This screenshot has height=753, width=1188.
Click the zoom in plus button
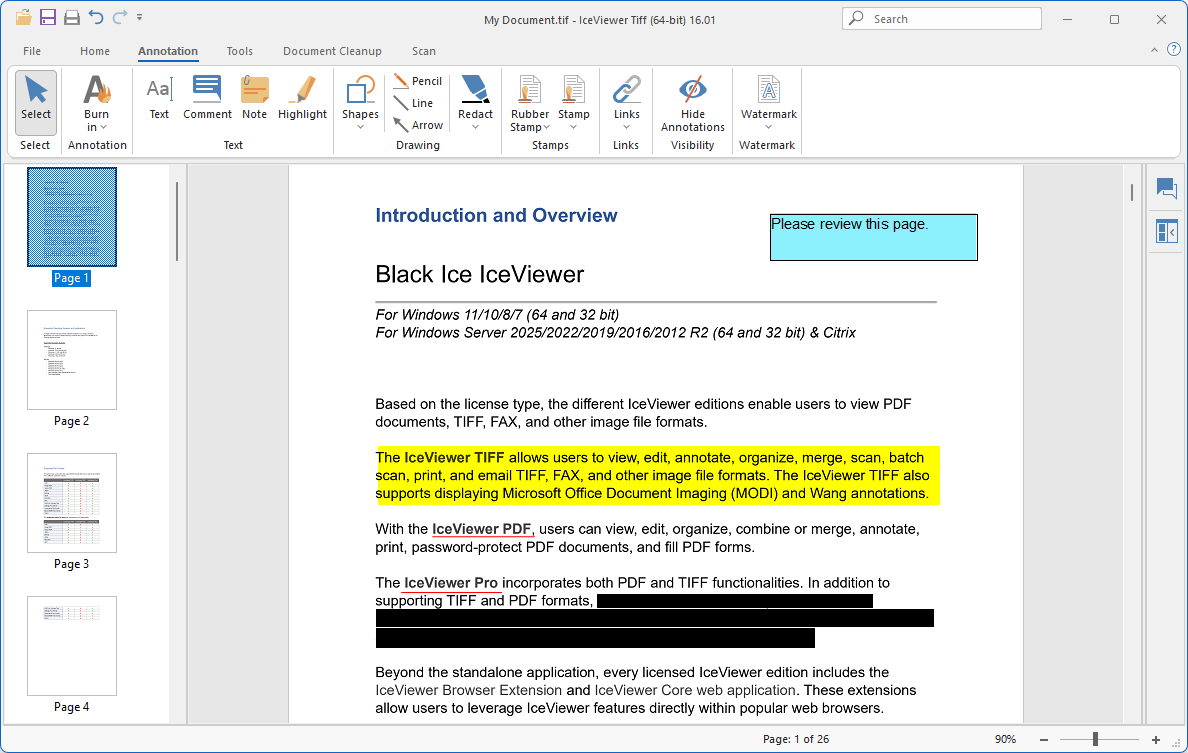[1156, 739]
